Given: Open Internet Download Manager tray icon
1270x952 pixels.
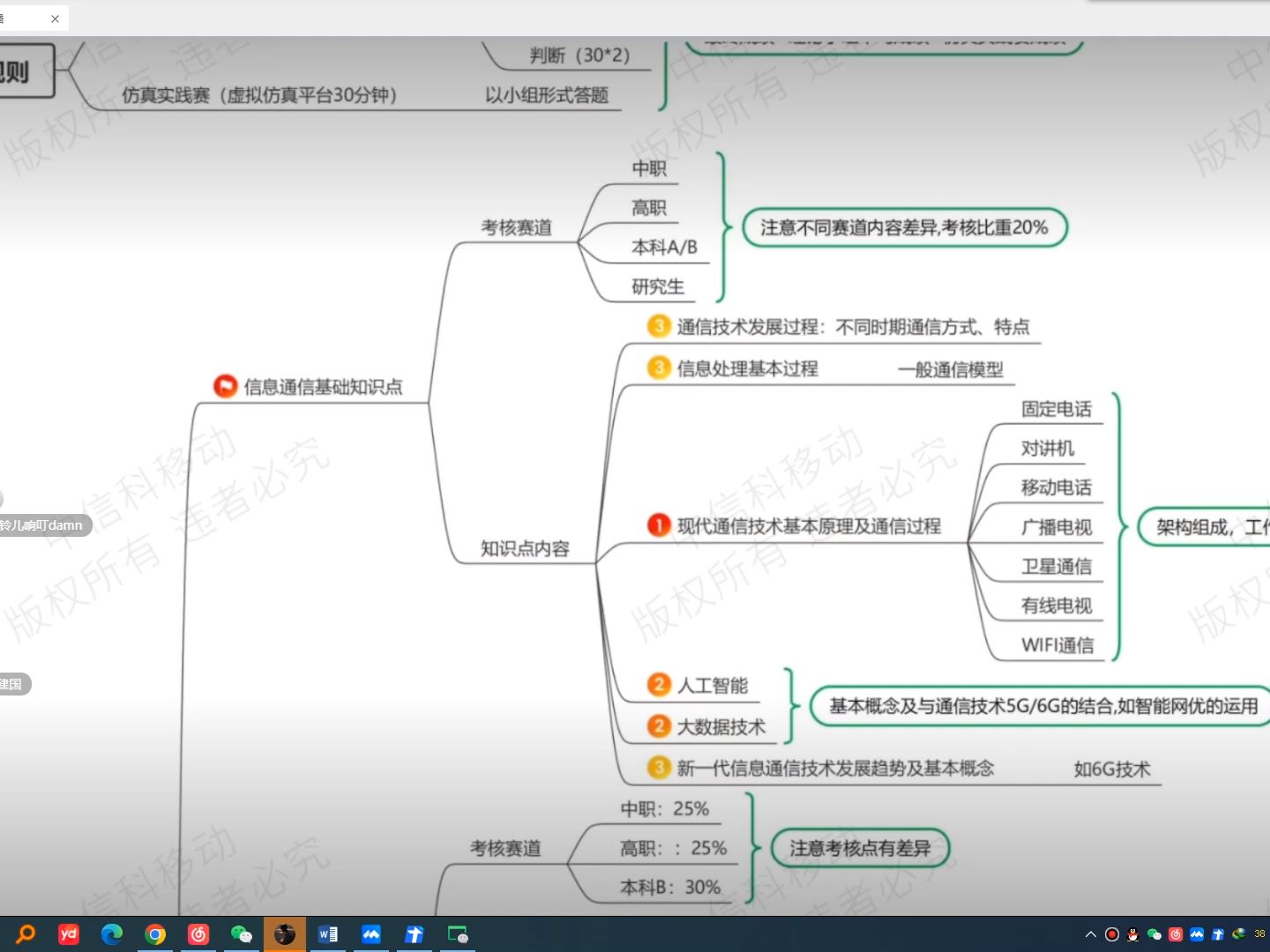Looking at the screenshot, I should coord(1239,934).
